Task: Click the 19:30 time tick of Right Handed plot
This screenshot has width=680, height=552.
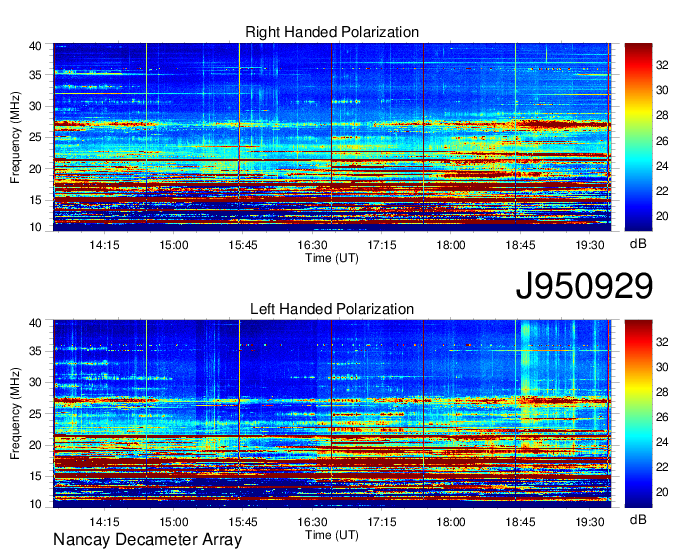Action: (x=590, y=245)
